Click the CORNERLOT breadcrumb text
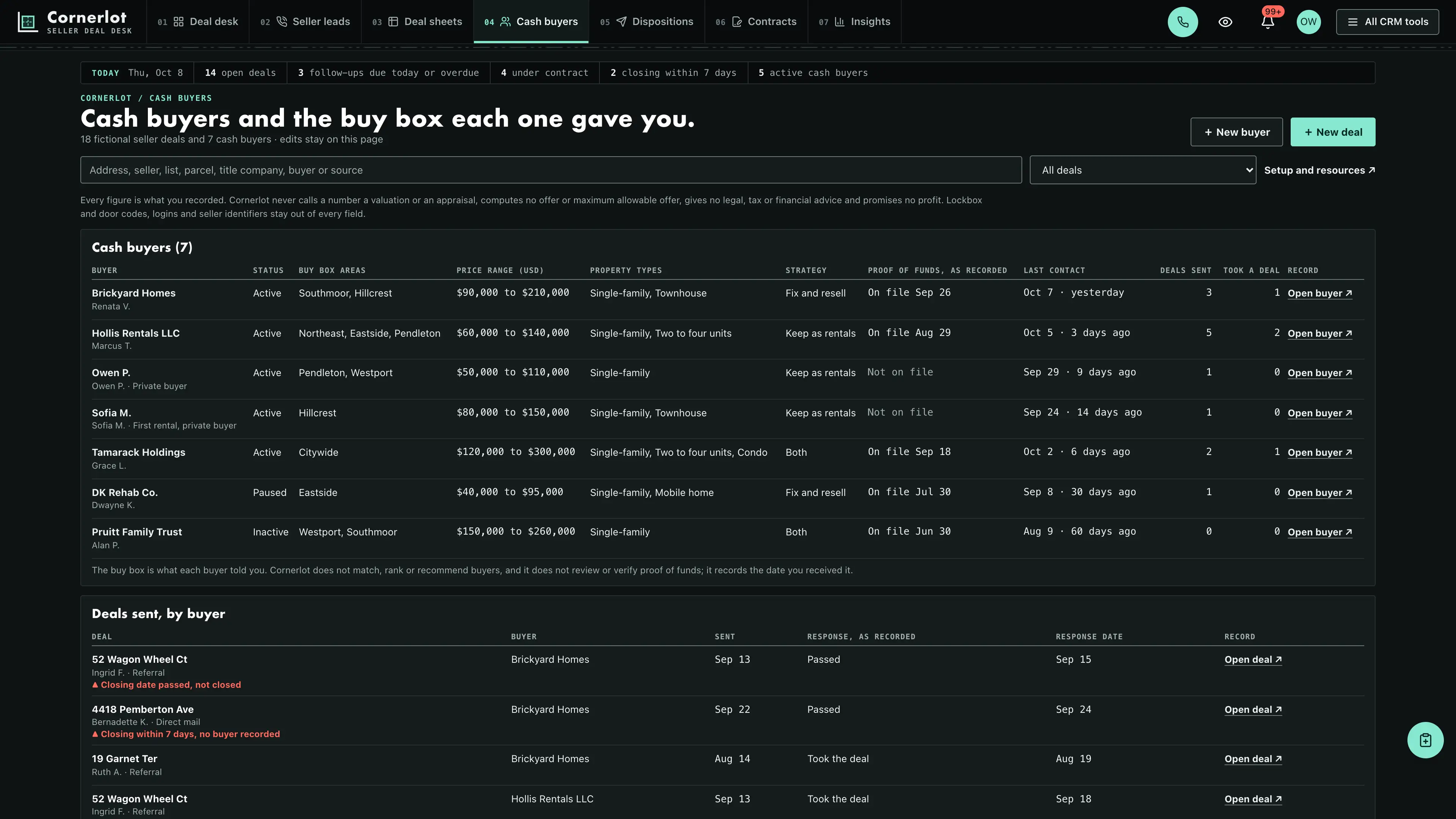The image size is (1456, 819). pos(106,98)
